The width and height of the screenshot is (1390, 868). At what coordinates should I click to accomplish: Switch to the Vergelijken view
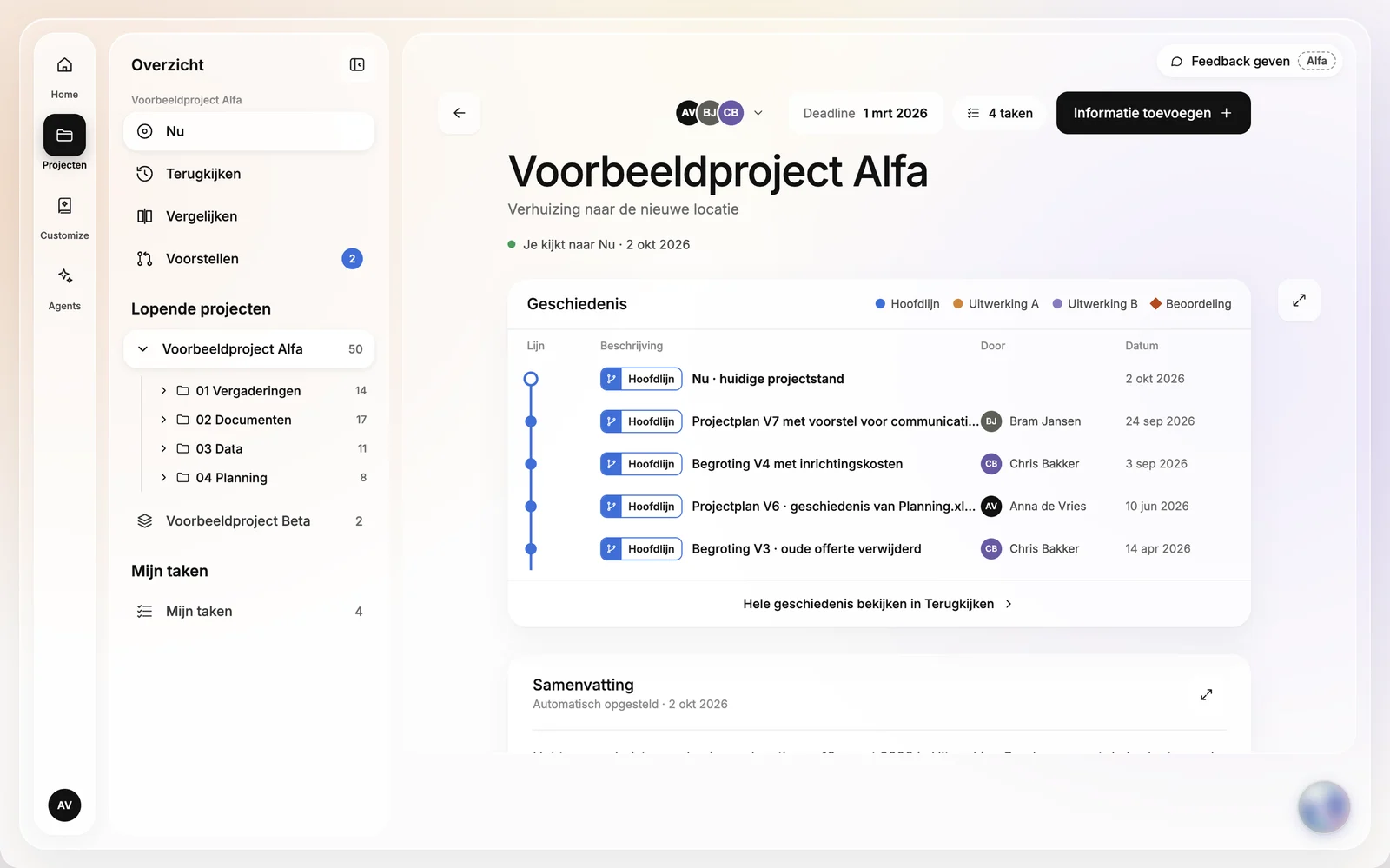pos(249,216)
